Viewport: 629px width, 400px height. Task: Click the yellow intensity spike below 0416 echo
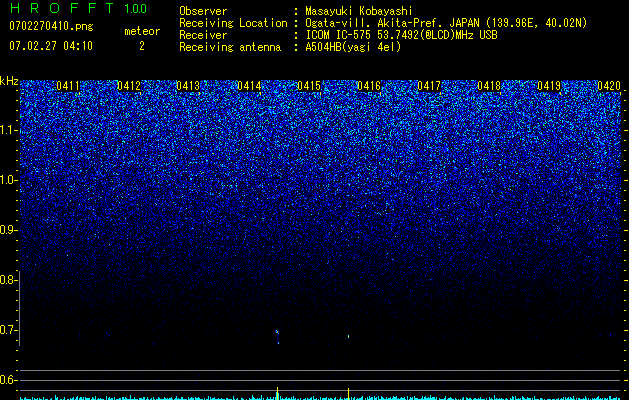(348, 393)
